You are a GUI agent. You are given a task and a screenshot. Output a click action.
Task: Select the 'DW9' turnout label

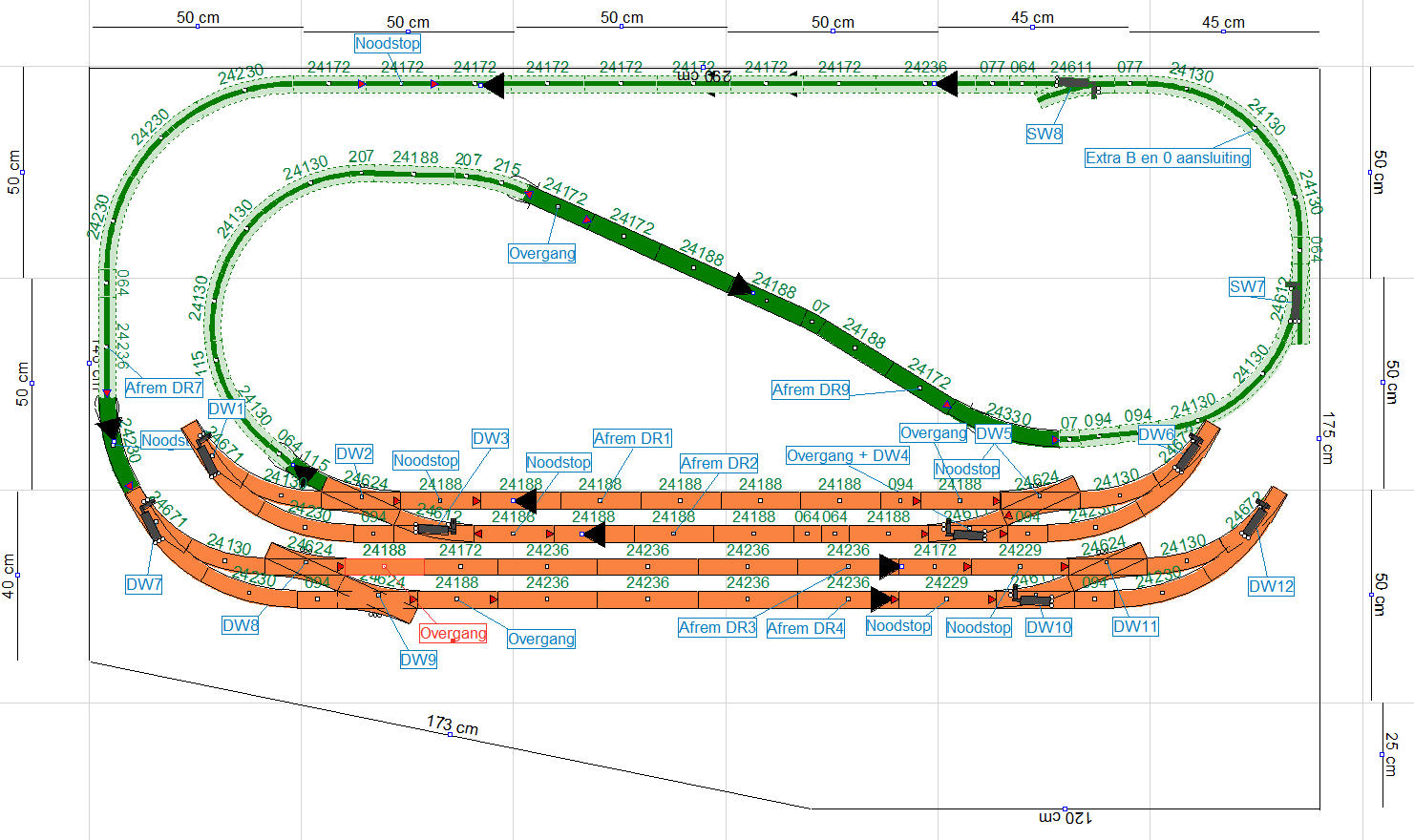(417, 660)
